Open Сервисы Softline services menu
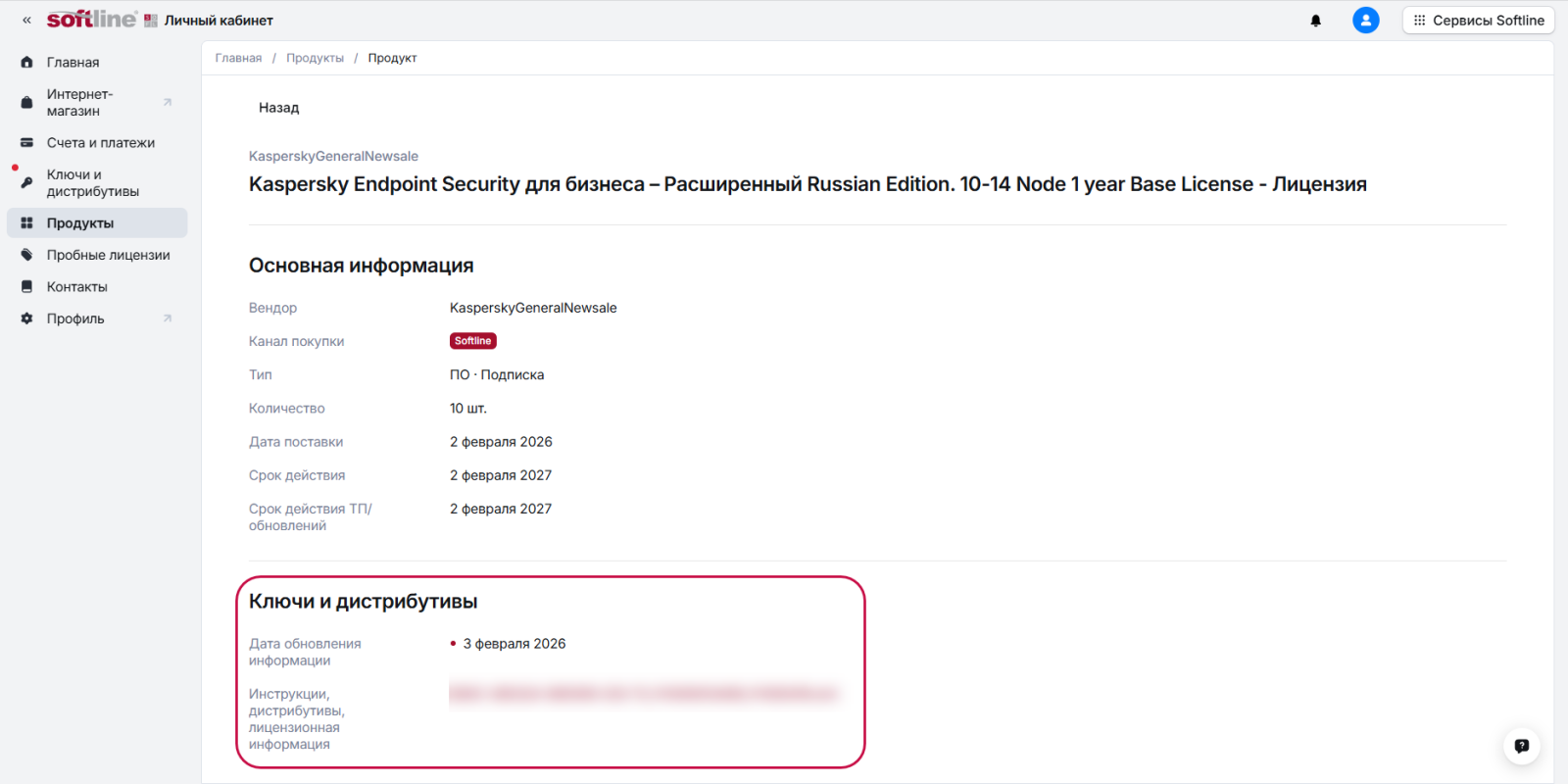 [1478, 21]
